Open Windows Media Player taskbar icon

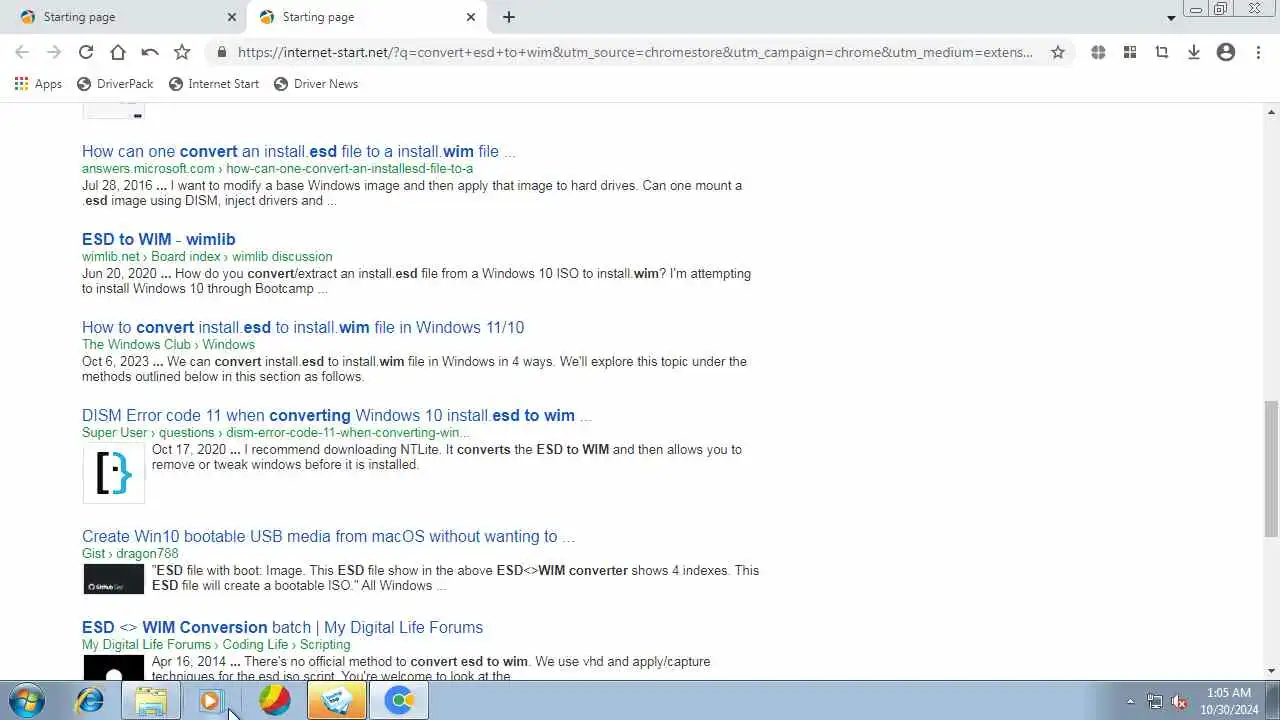pyautogui.click(x=211, y=701)
